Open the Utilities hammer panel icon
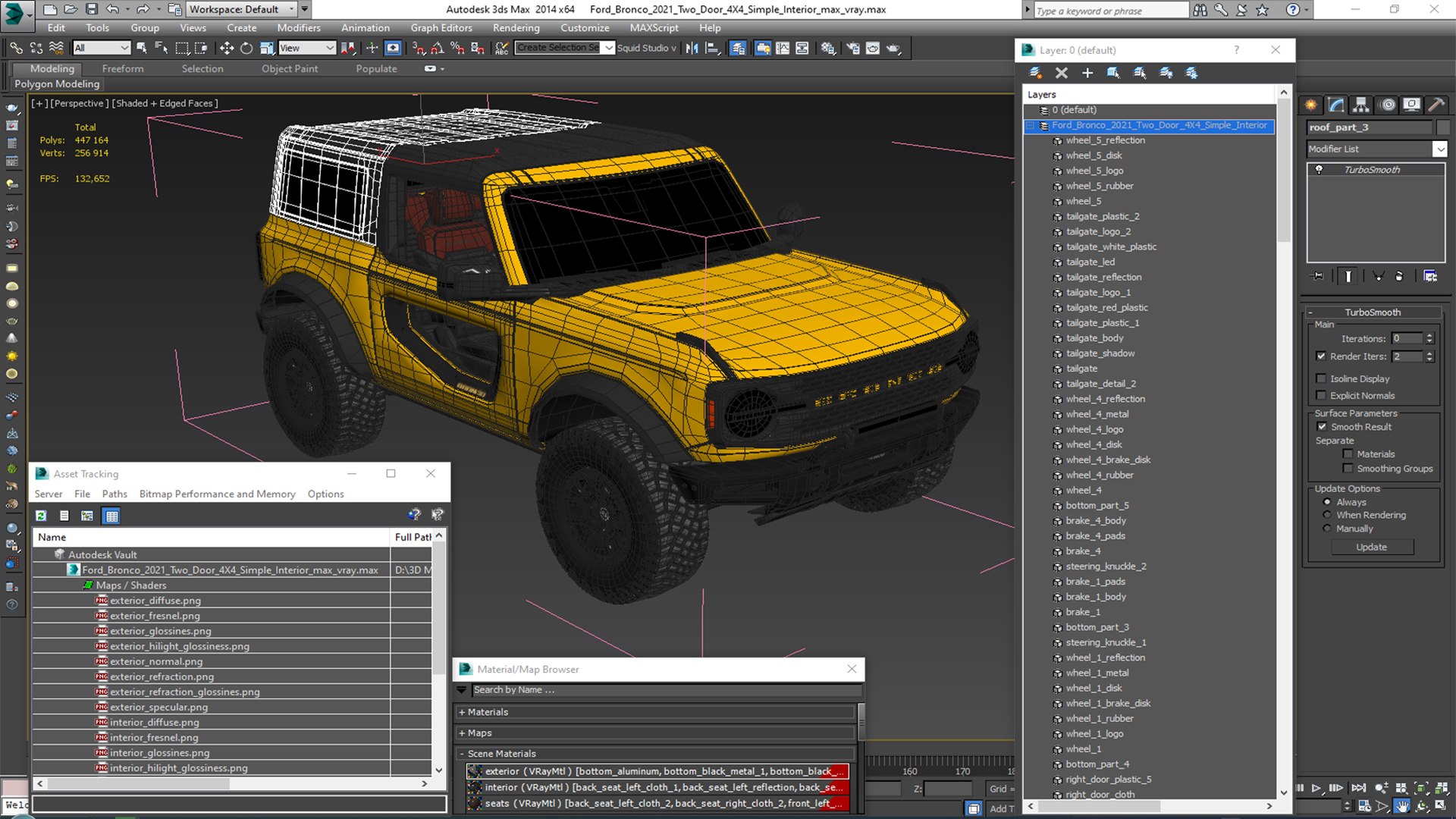This screenshot has height=819, width=1456. 1436,105
